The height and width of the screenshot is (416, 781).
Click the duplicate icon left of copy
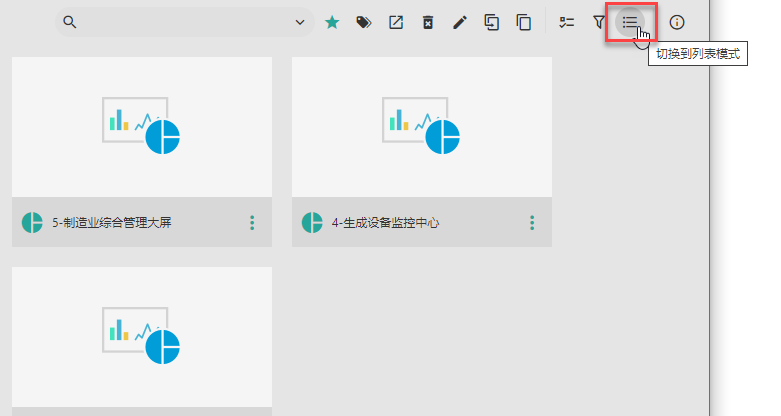491,22
